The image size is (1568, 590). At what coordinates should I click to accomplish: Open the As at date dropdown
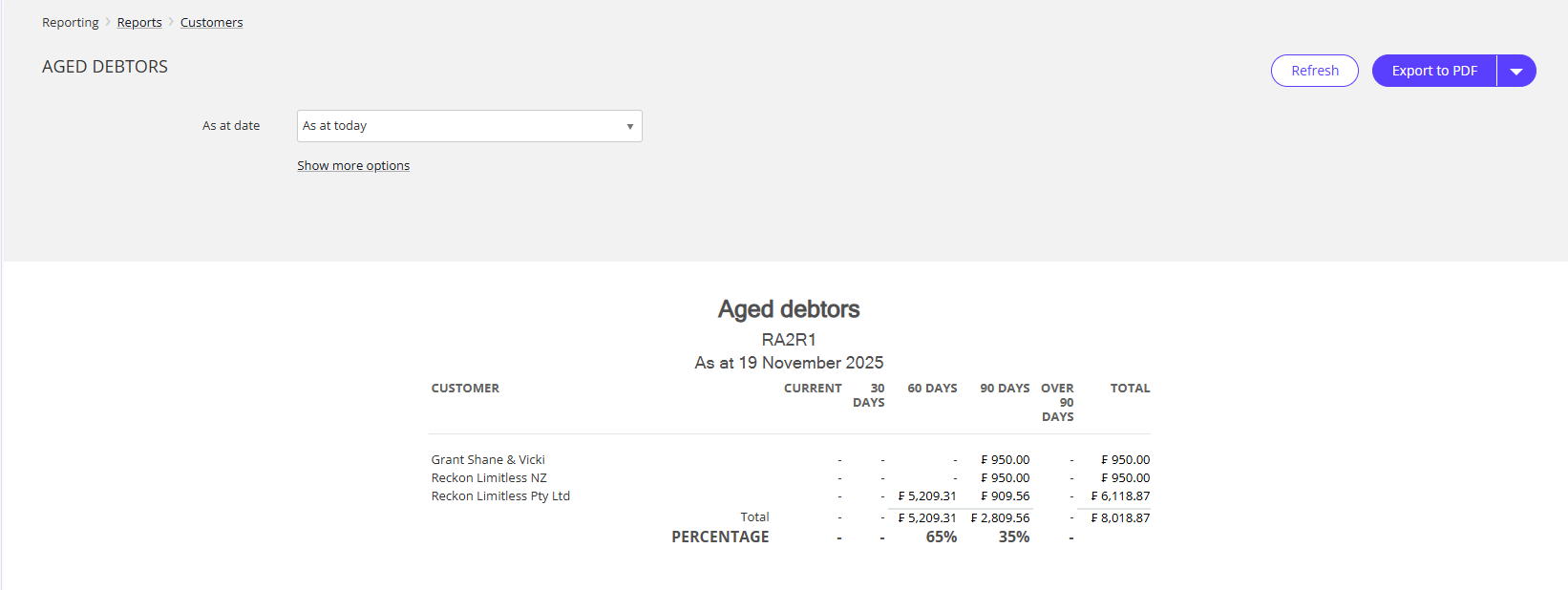(469, 126)
